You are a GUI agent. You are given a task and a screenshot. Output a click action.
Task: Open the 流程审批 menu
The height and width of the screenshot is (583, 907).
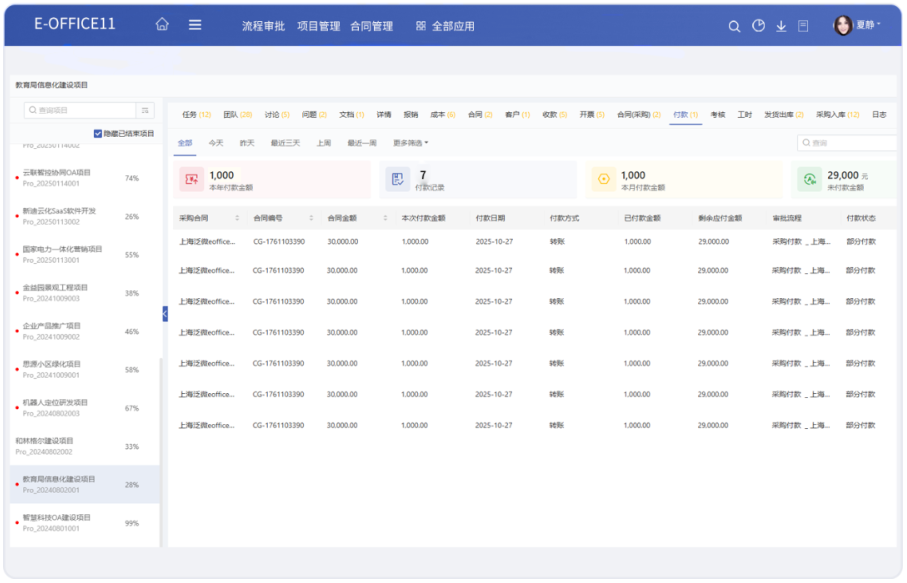coord(263,26)
